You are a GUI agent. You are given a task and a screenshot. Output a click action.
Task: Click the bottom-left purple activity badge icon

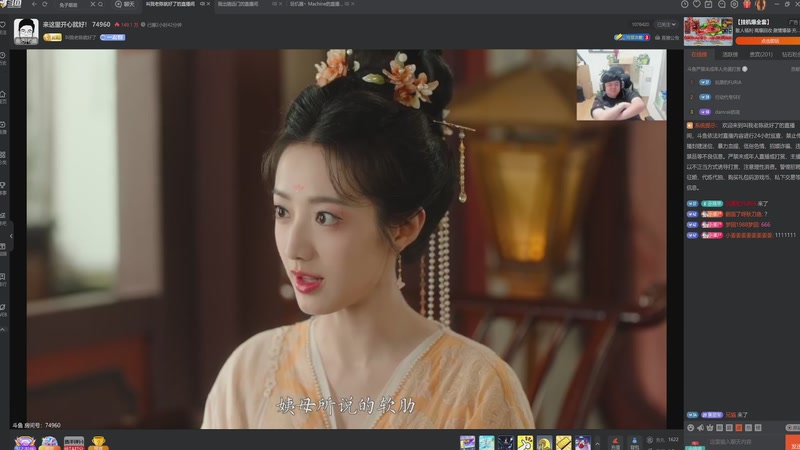[24, 442]
